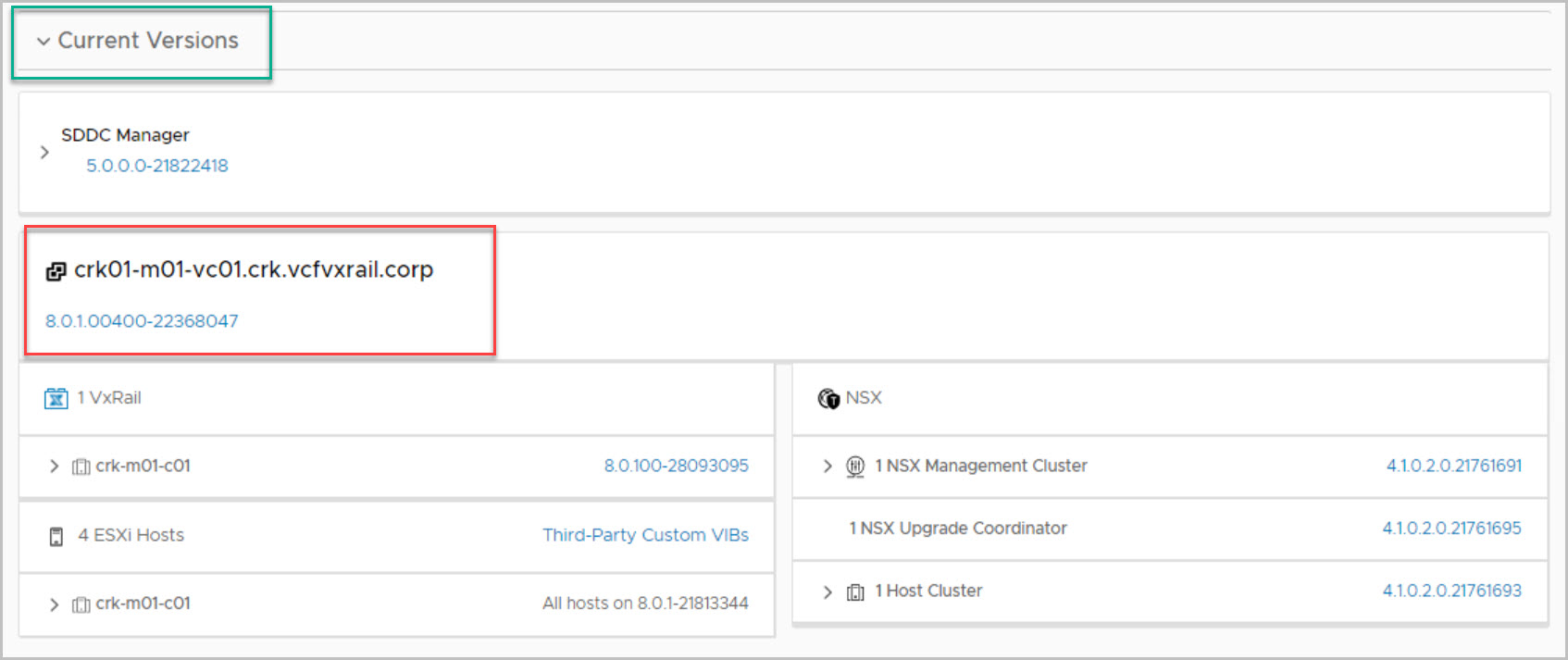The height and width of the screenshot is (660, 1568).
Task: Expand the crk-m01-c01 row under ESXi Hosts
Action: coord(54,604)
